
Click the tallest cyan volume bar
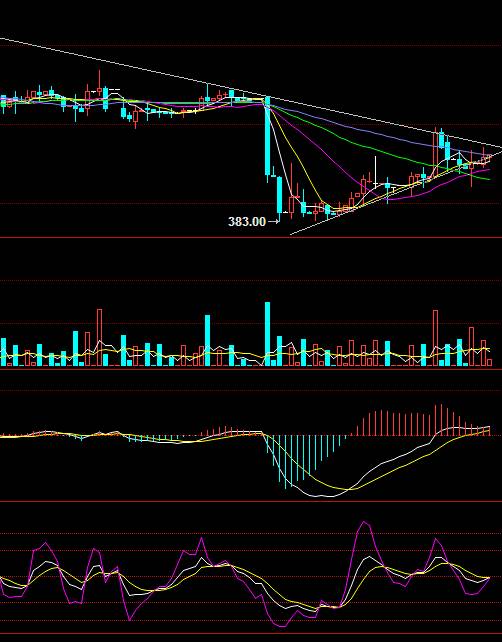coord(267,334)
